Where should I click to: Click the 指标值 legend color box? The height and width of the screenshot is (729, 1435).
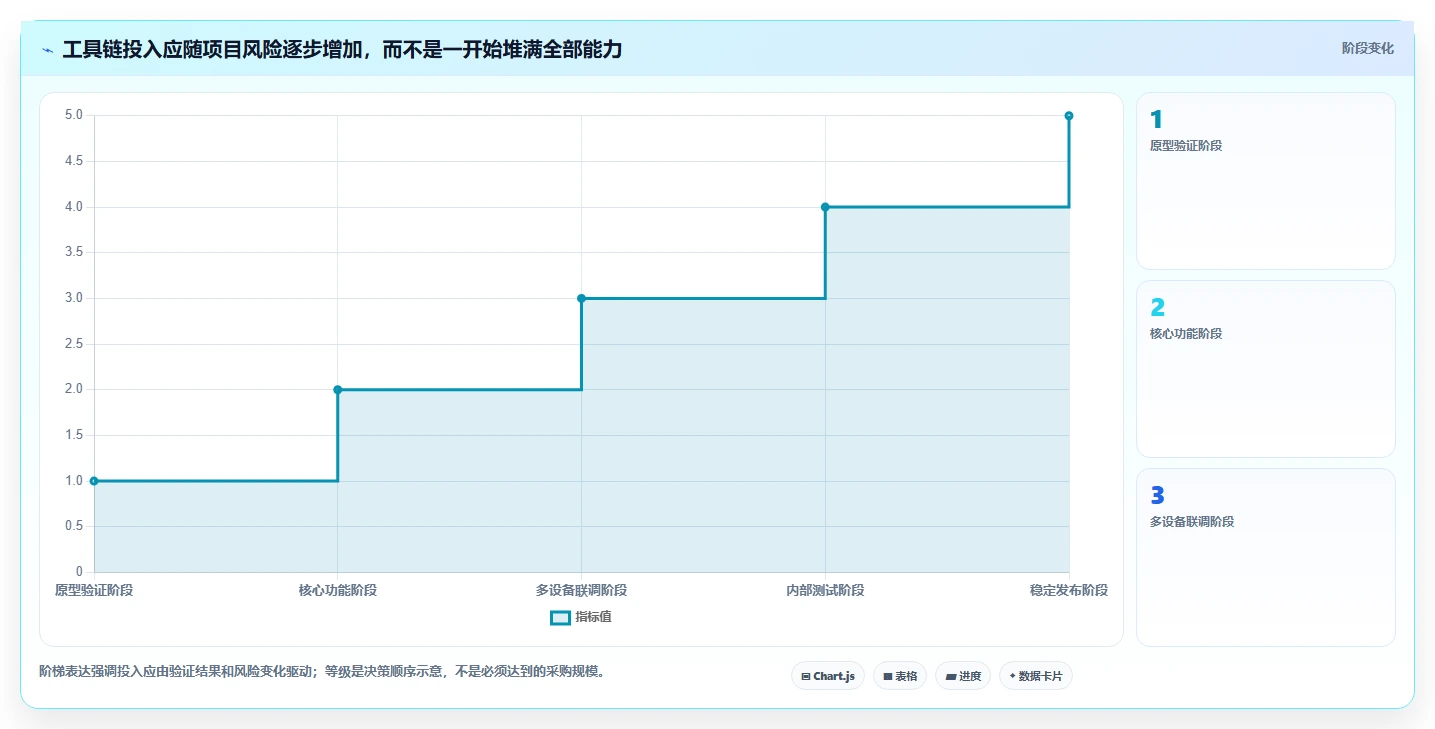pyautogui.click(x=560, y=617)
